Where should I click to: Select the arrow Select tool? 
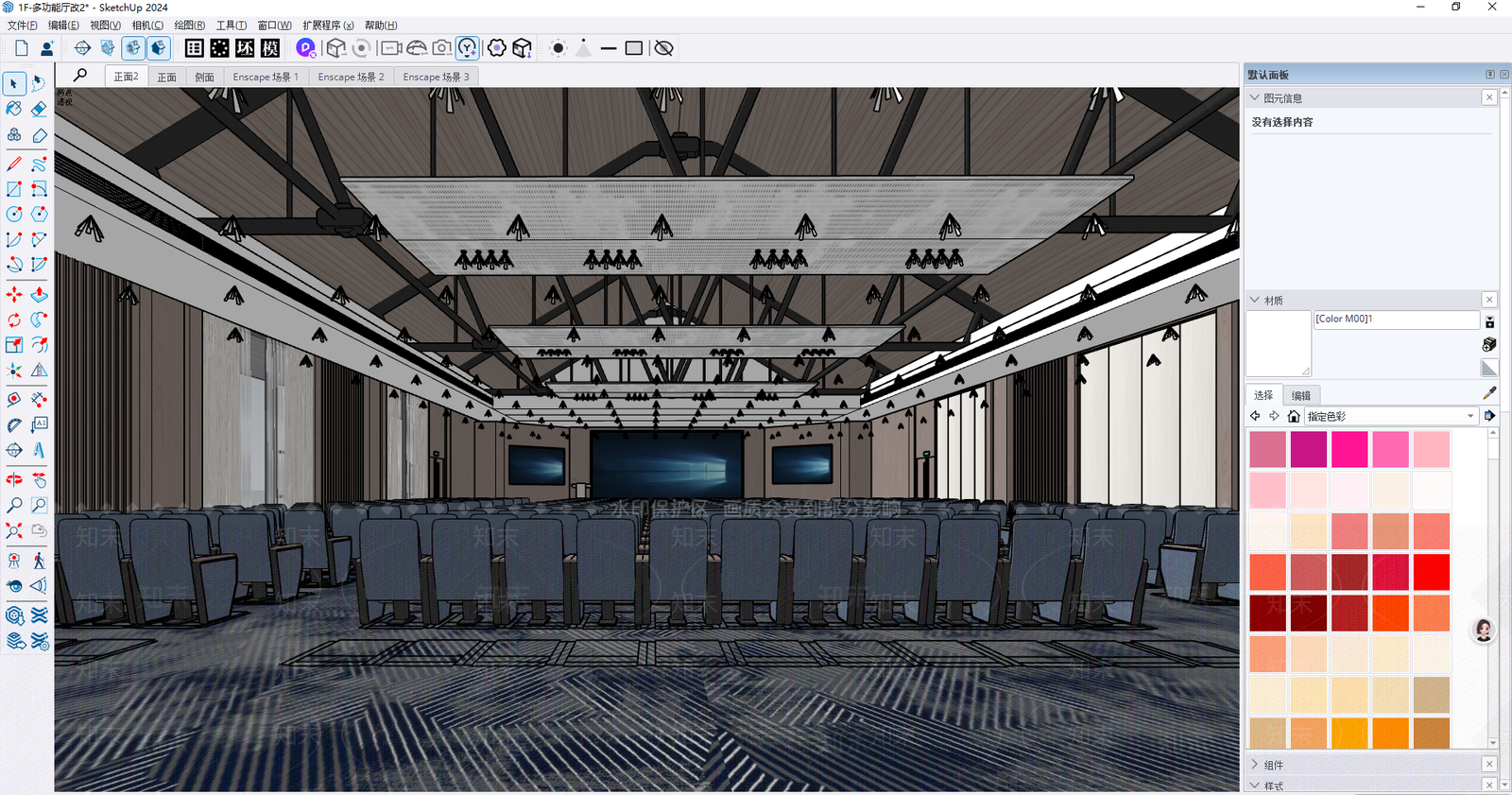click(14, 84)
